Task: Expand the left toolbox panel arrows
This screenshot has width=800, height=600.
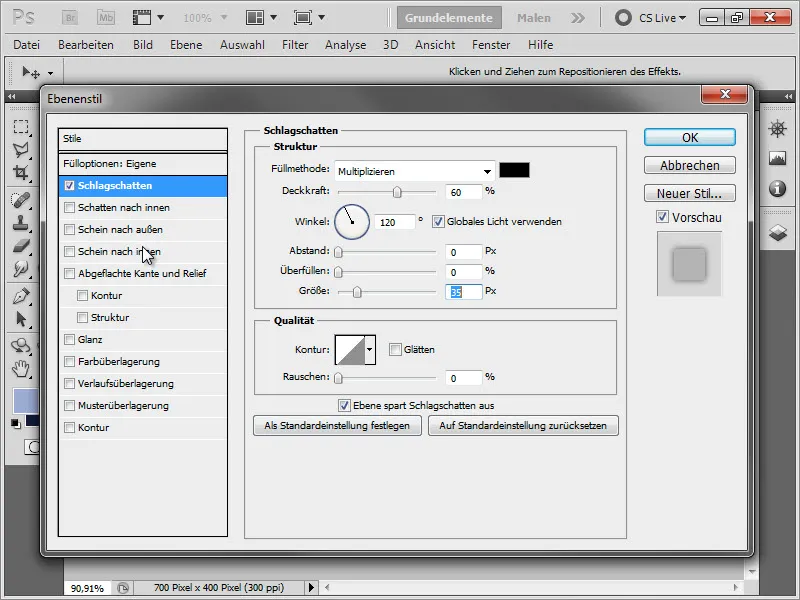Action: 11,96
